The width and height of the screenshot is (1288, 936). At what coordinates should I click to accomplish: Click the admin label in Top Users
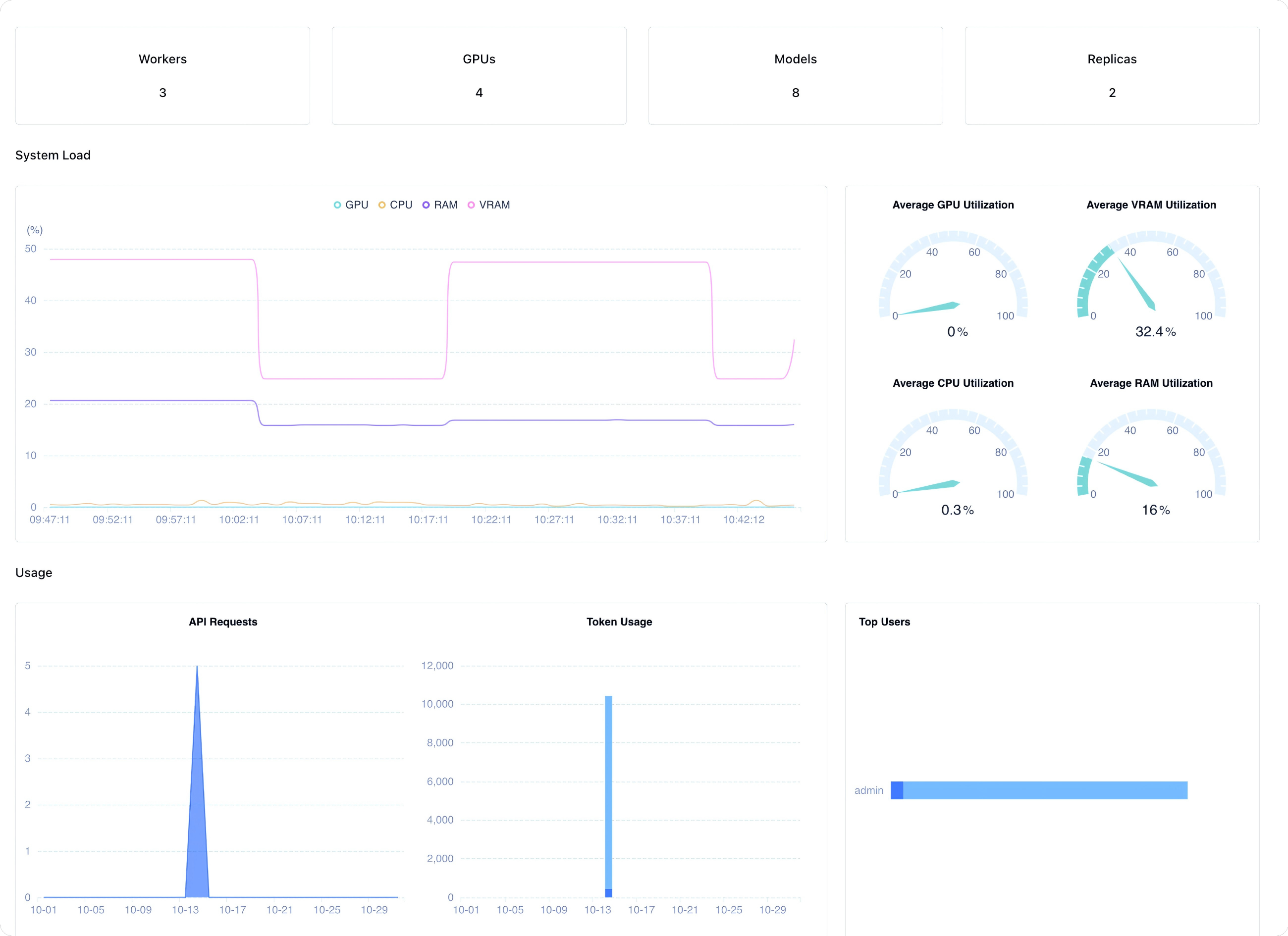tap(868, 790)
